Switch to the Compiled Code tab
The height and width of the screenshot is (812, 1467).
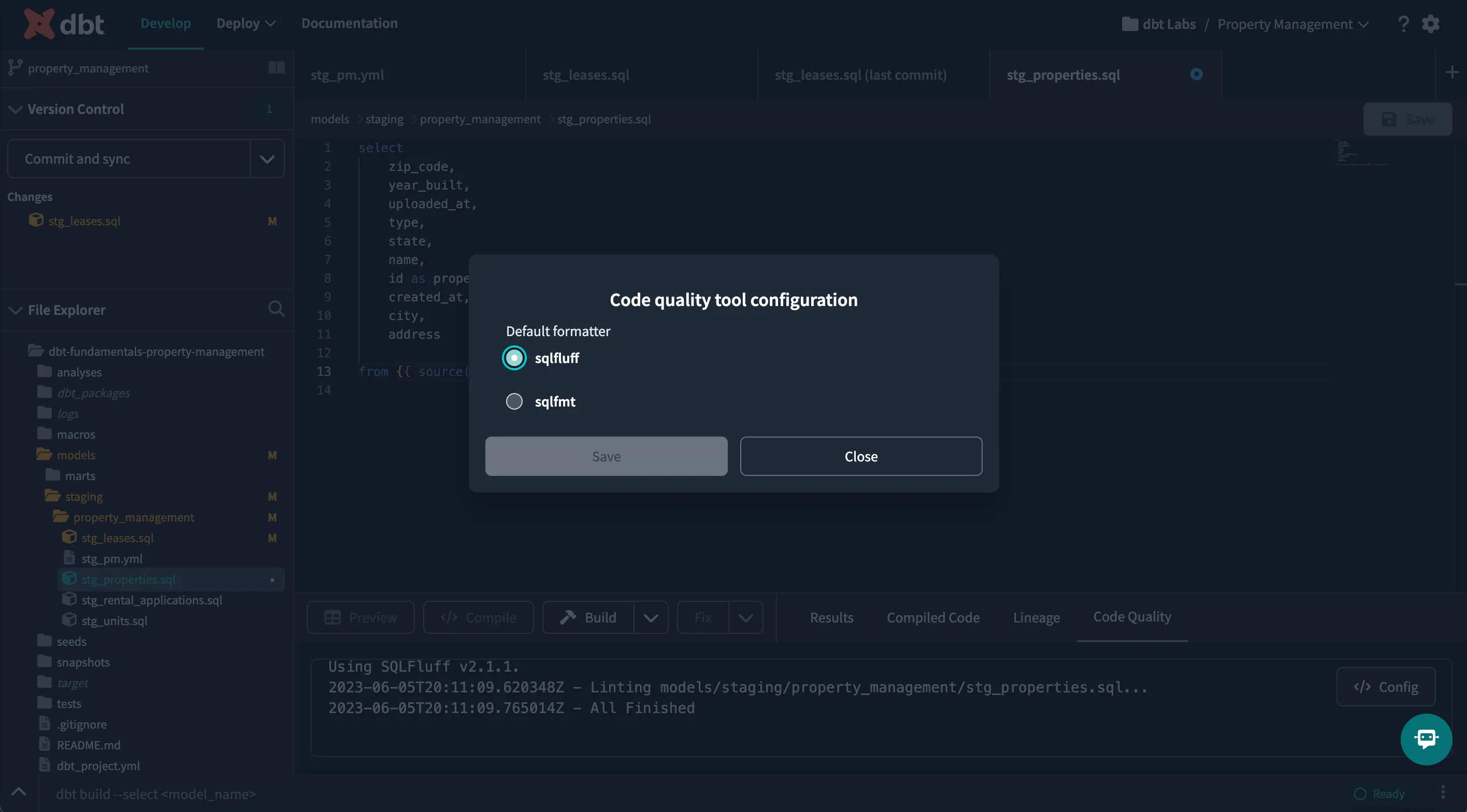[x=933, y=618]
